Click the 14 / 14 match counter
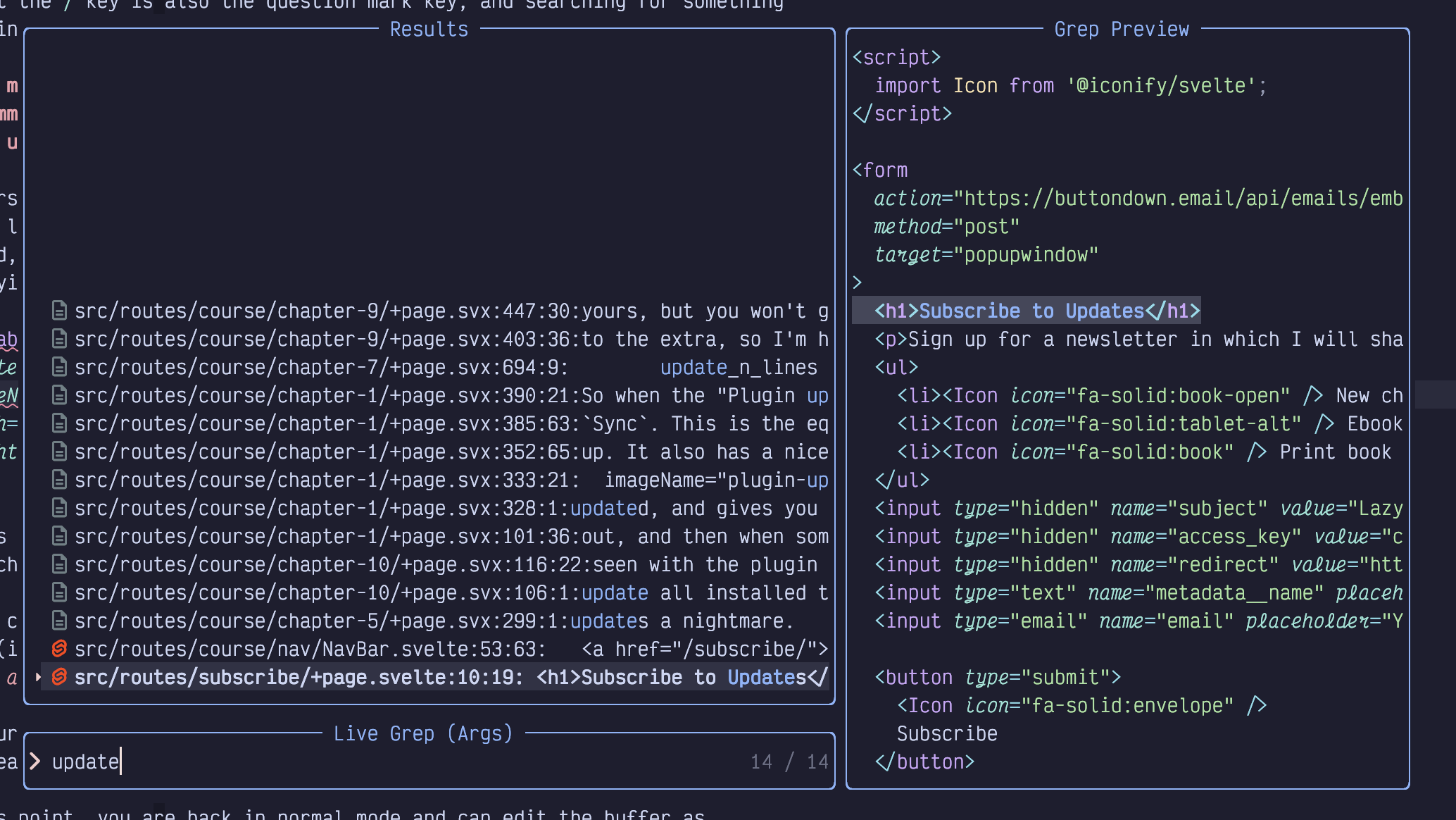The height and width of the screenshot is (820, 1456). point(789,762)
